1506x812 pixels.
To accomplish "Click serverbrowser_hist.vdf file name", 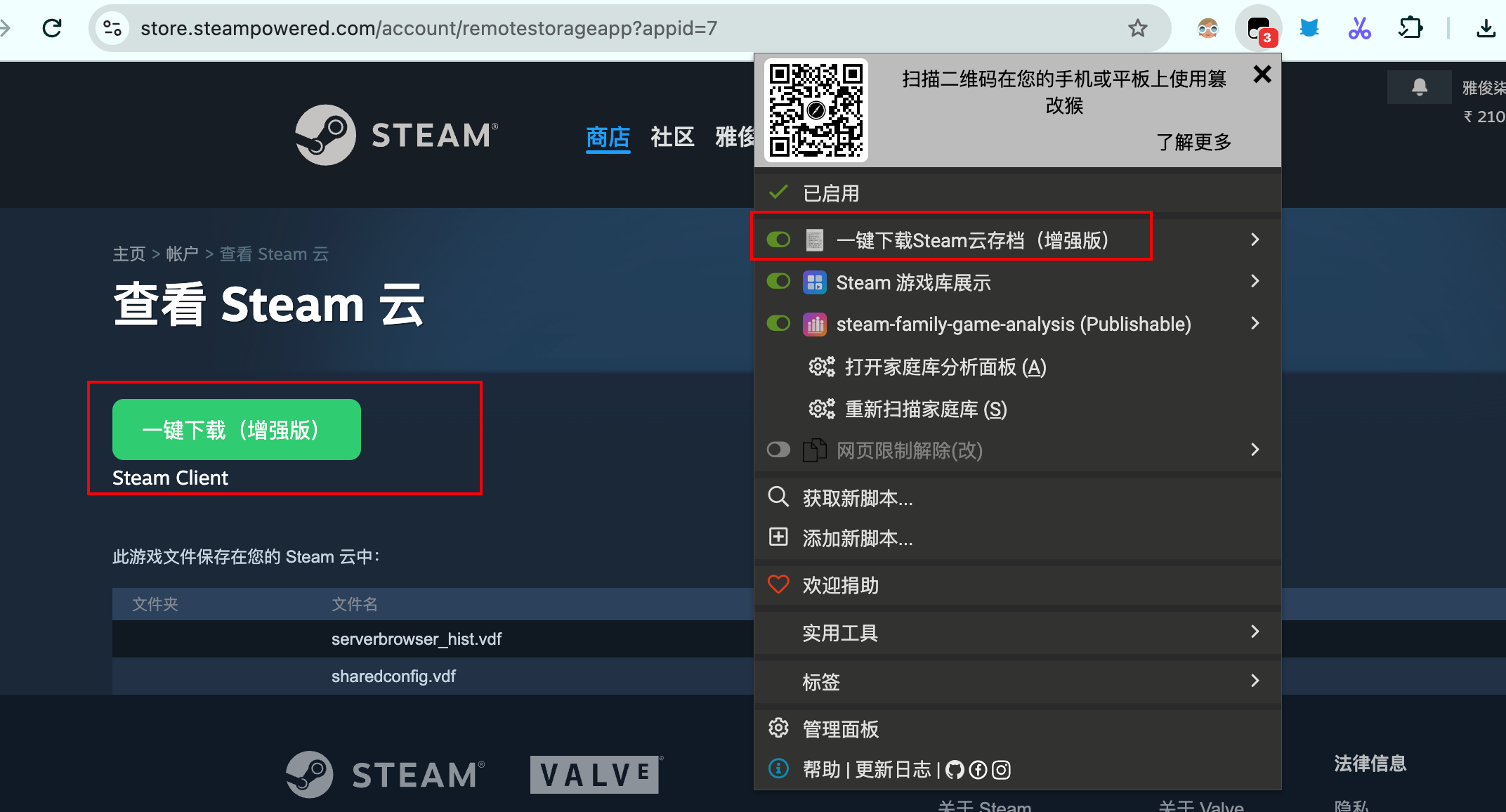I will (417, 639).
